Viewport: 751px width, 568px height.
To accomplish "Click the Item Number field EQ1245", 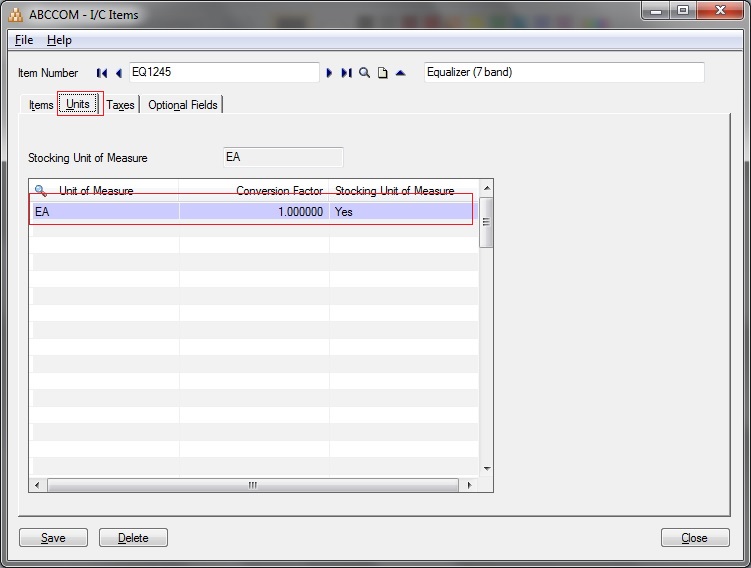I will point(224,72).
